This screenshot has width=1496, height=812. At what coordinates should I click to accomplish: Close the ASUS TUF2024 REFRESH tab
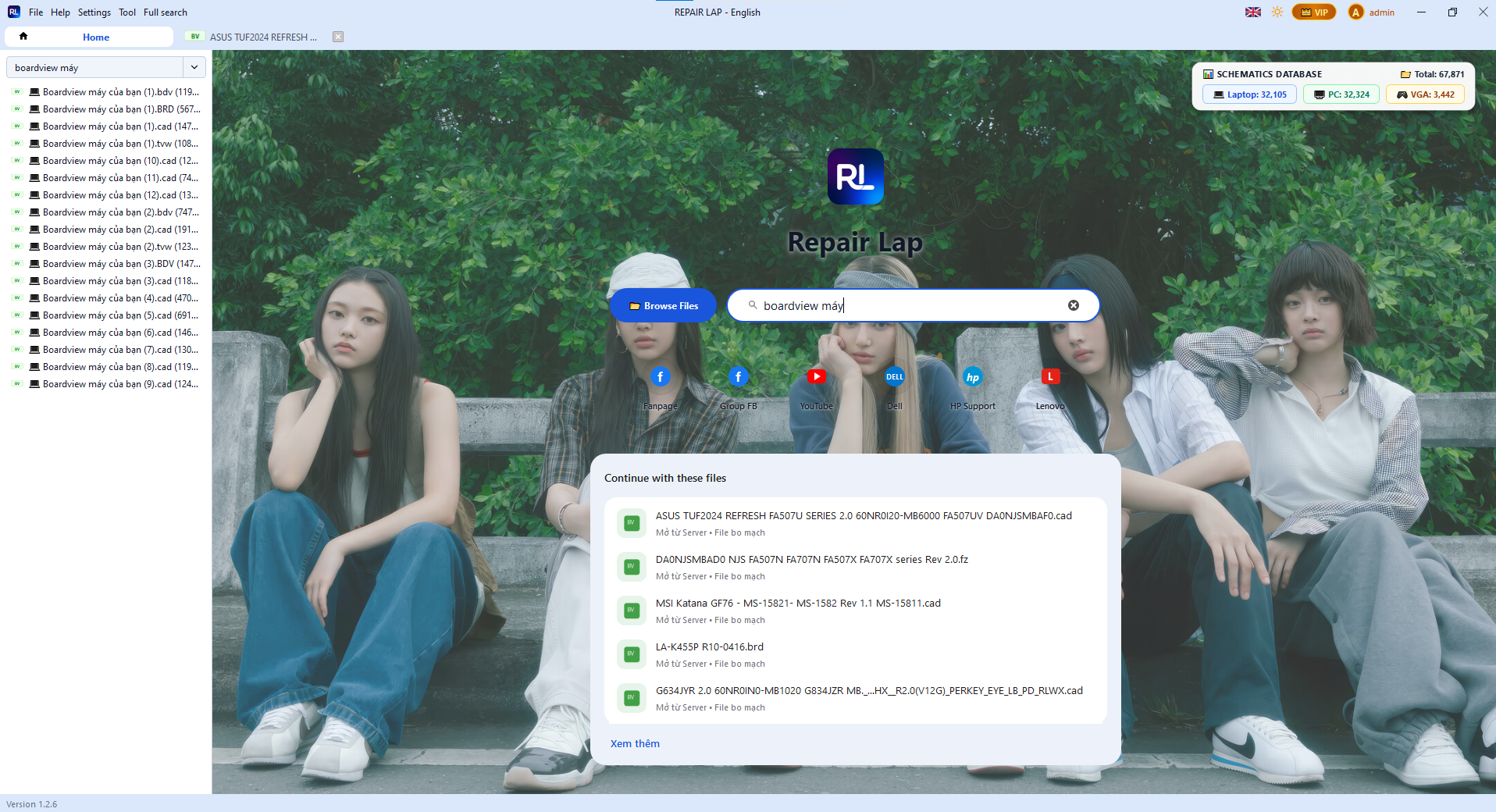pos(338,37)
